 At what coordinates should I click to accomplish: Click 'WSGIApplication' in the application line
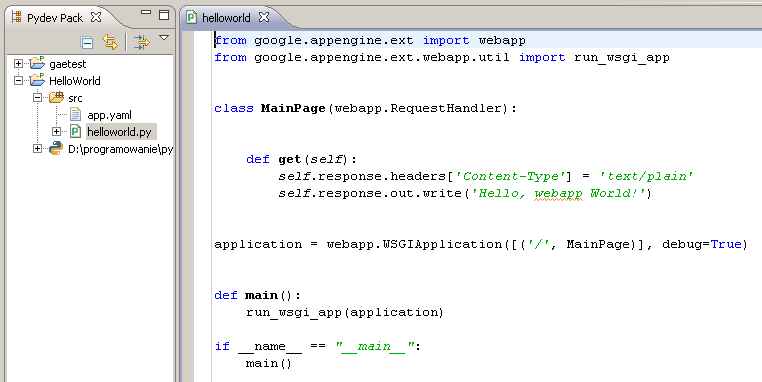click(x=443, y=244)
